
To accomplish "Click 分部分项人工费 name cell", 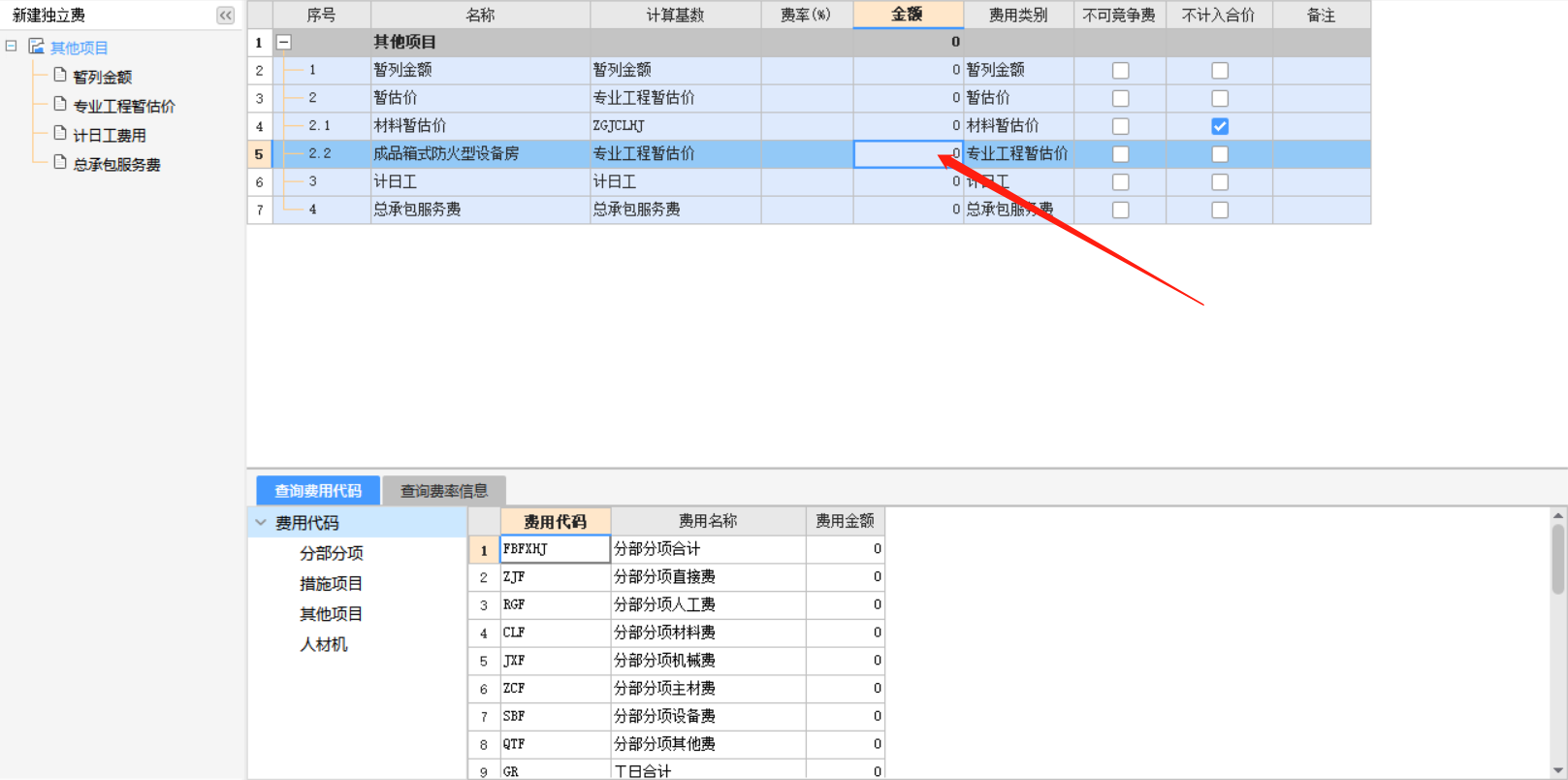I will 708,604.
